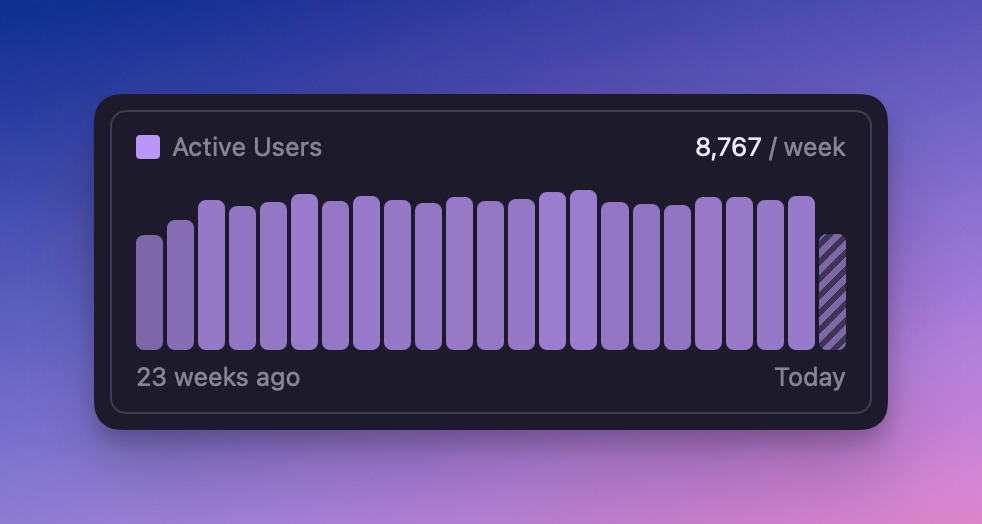Viewport: 982px width, 524px height.
Task: Click the Active Users title label
Action: click(x=247, y=147)
